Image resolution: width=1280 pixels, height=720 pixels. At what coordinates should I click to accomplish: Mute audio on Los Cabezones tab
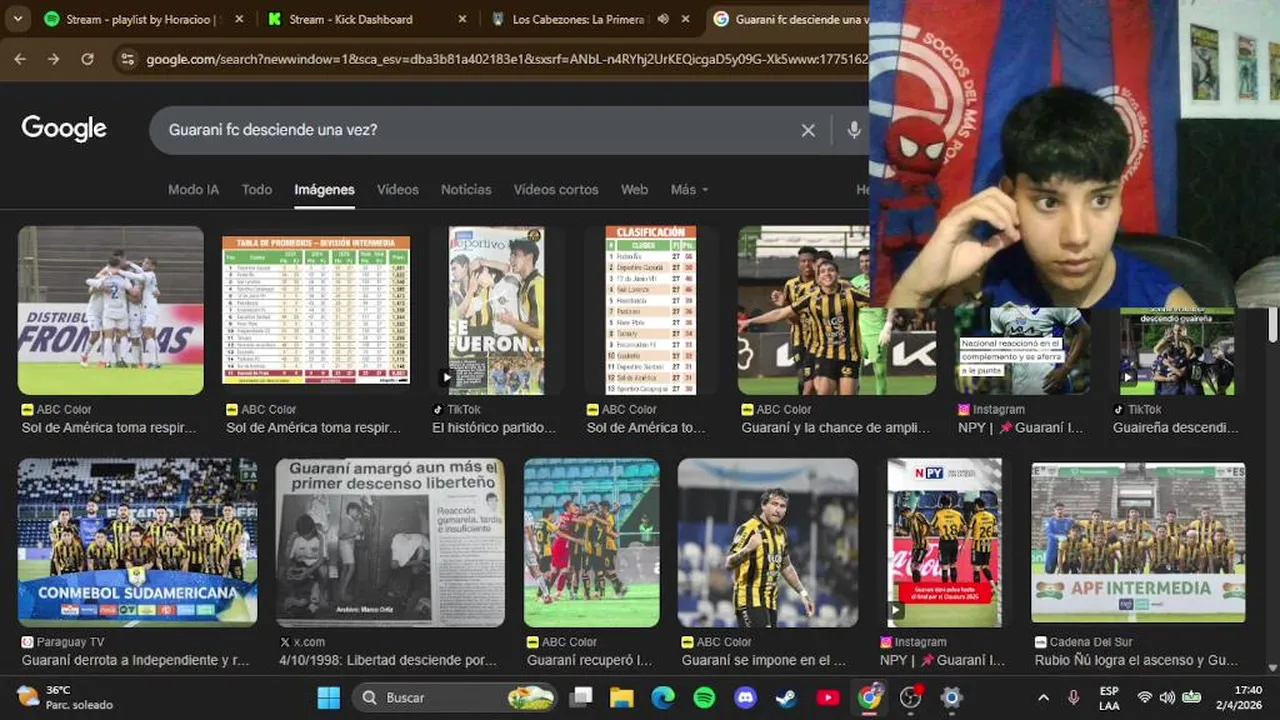point(662,19)
